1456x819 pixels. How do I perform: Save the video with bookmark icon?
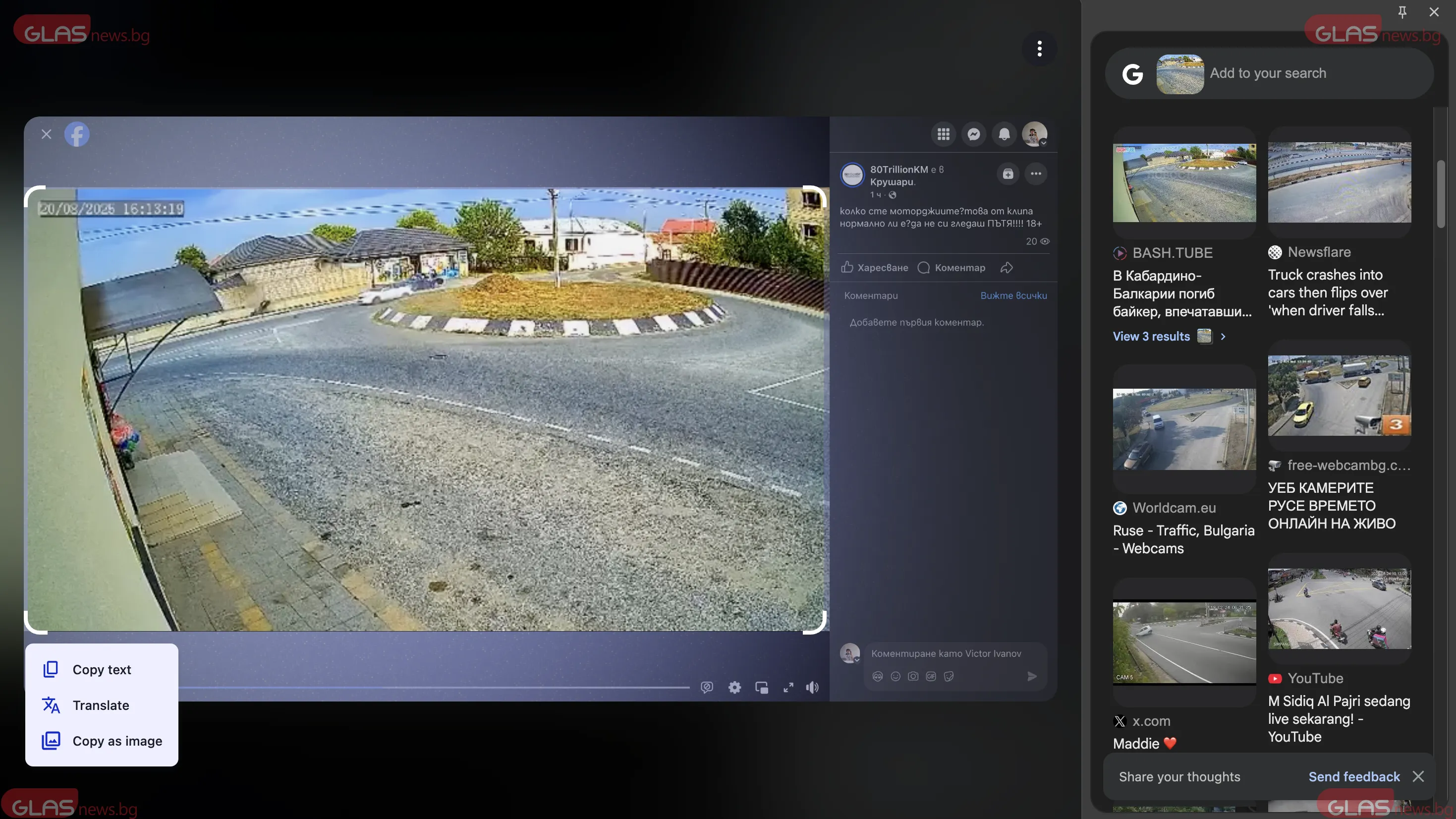(x=1008, y=174)
